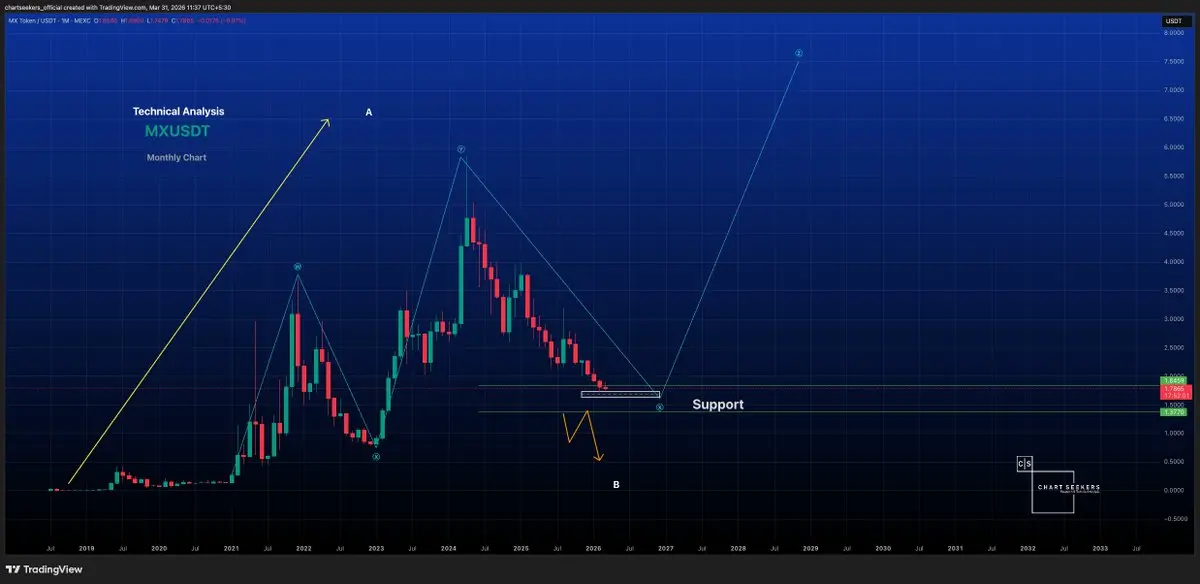The height and width of the screenshot is (584, 1200).
Task: Click the green 1.8459 price label
Action: [1172, 381]
